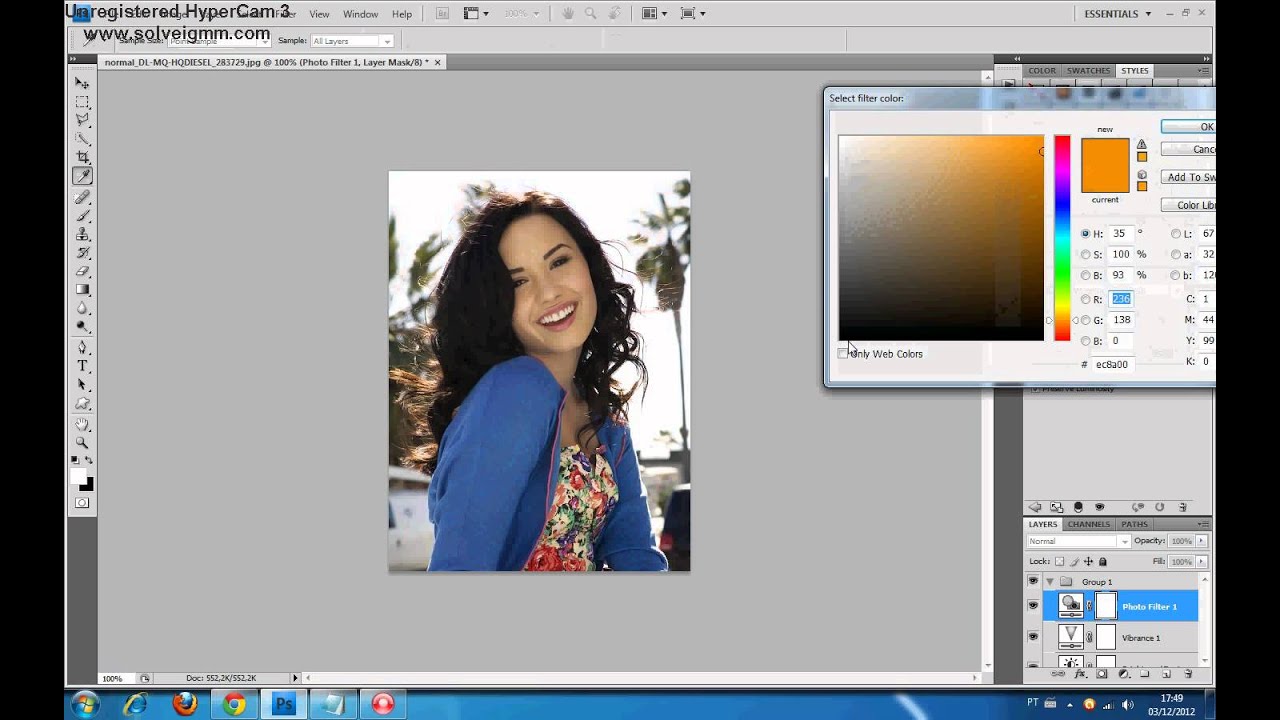Click the current color swatch
This screenshot has width=1280, height=720.
1105,179
